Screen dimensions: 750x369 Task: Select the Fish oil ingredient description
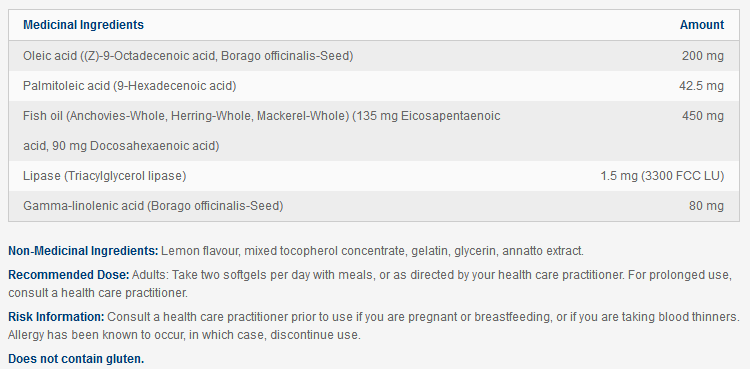pos(262,131)
